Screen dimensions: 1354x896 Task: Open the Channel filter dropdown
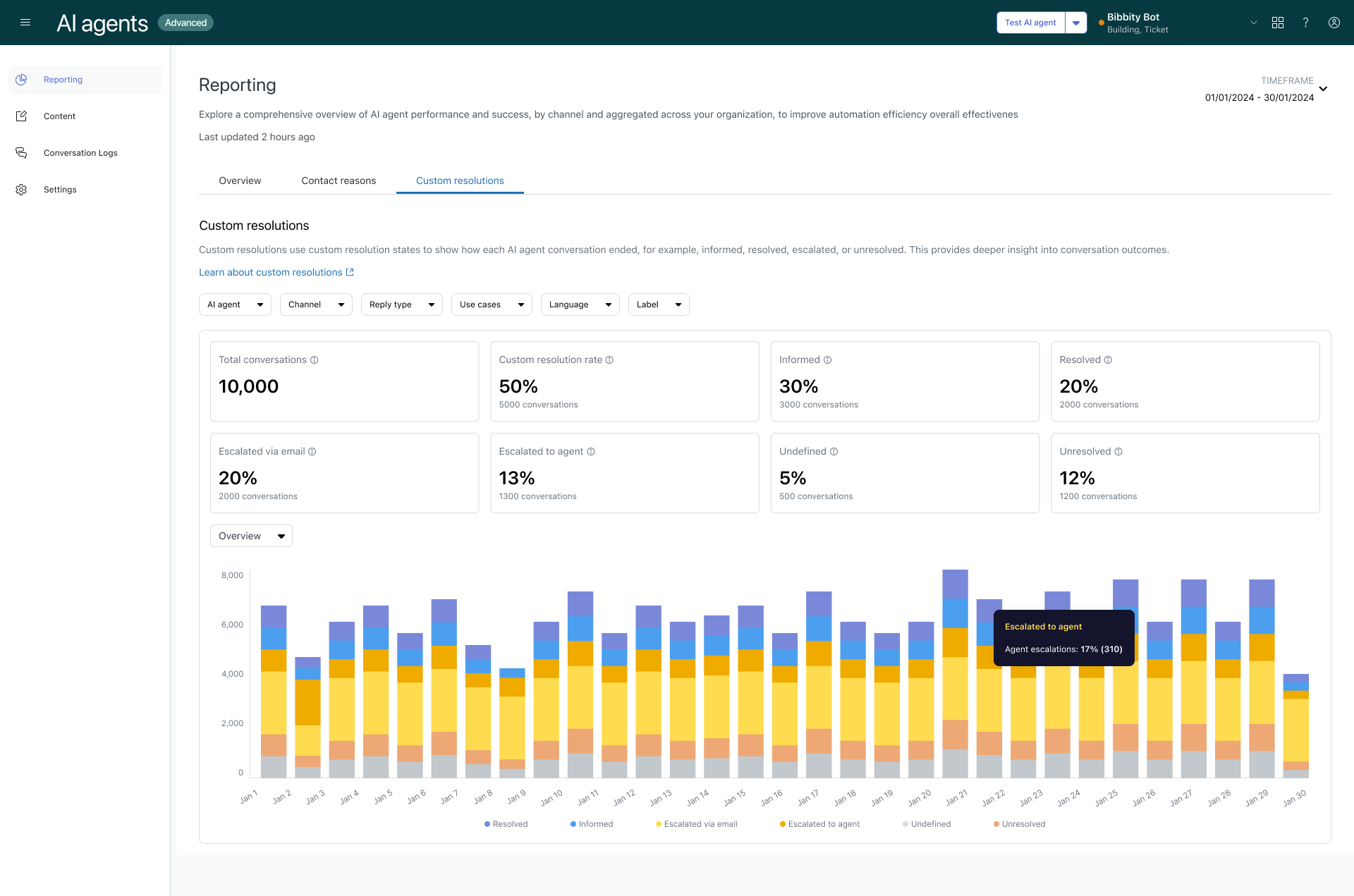click(x=315, y=304)
